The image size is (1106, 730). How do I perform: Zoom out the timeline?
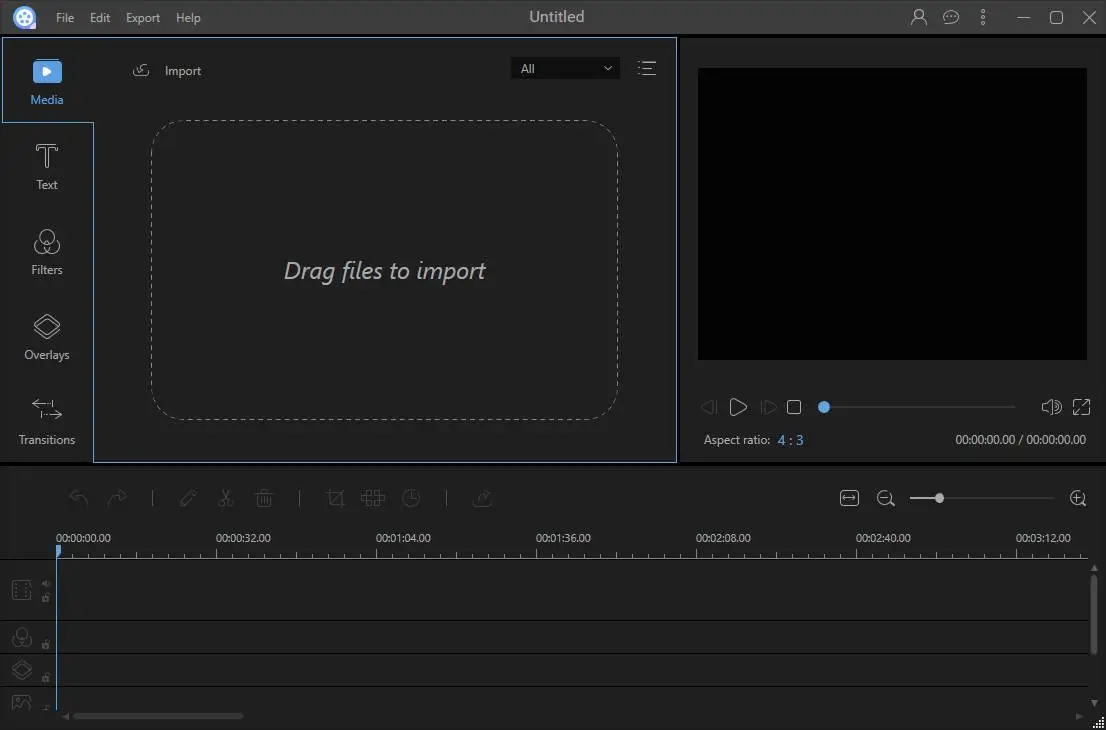(886, 499)
